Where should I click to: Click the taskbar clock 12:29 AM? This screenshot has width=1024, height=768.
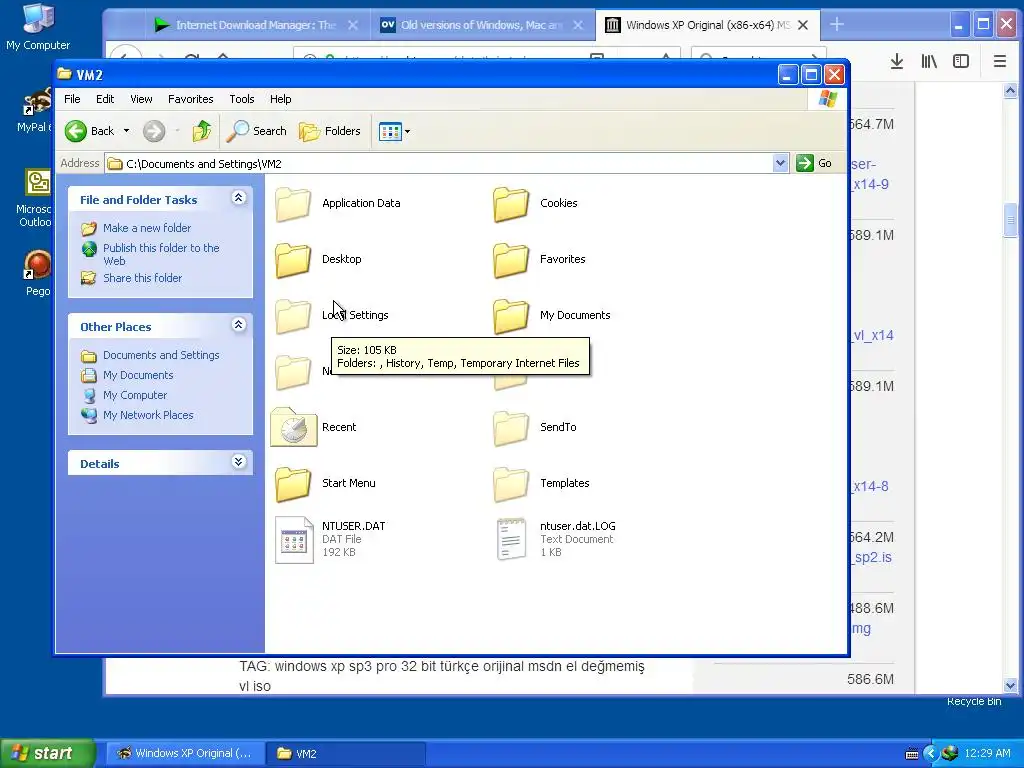point(987,754)
